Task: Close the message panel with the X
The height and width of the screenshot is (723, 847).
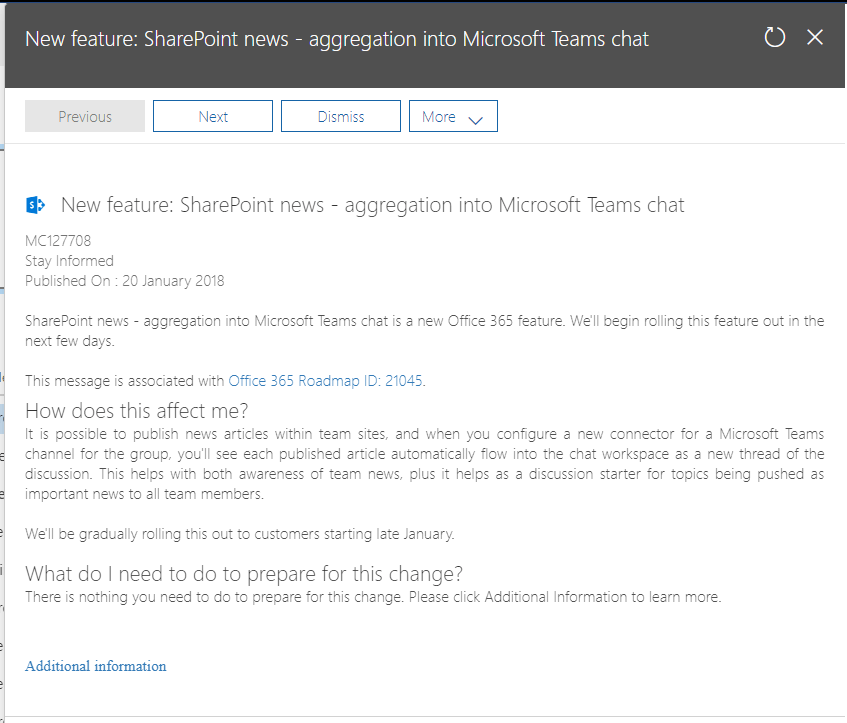Action: 815,37
